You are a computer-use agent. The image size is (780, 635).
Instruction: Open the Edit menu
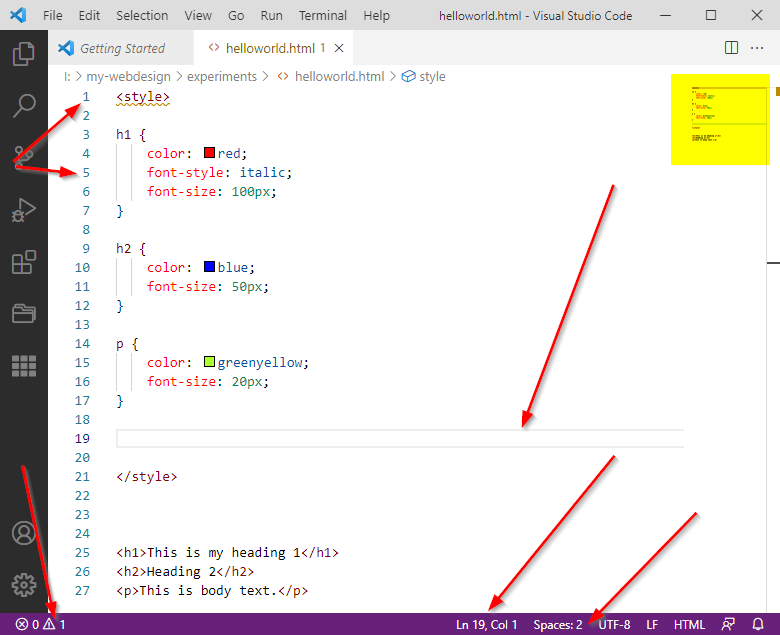89,15
